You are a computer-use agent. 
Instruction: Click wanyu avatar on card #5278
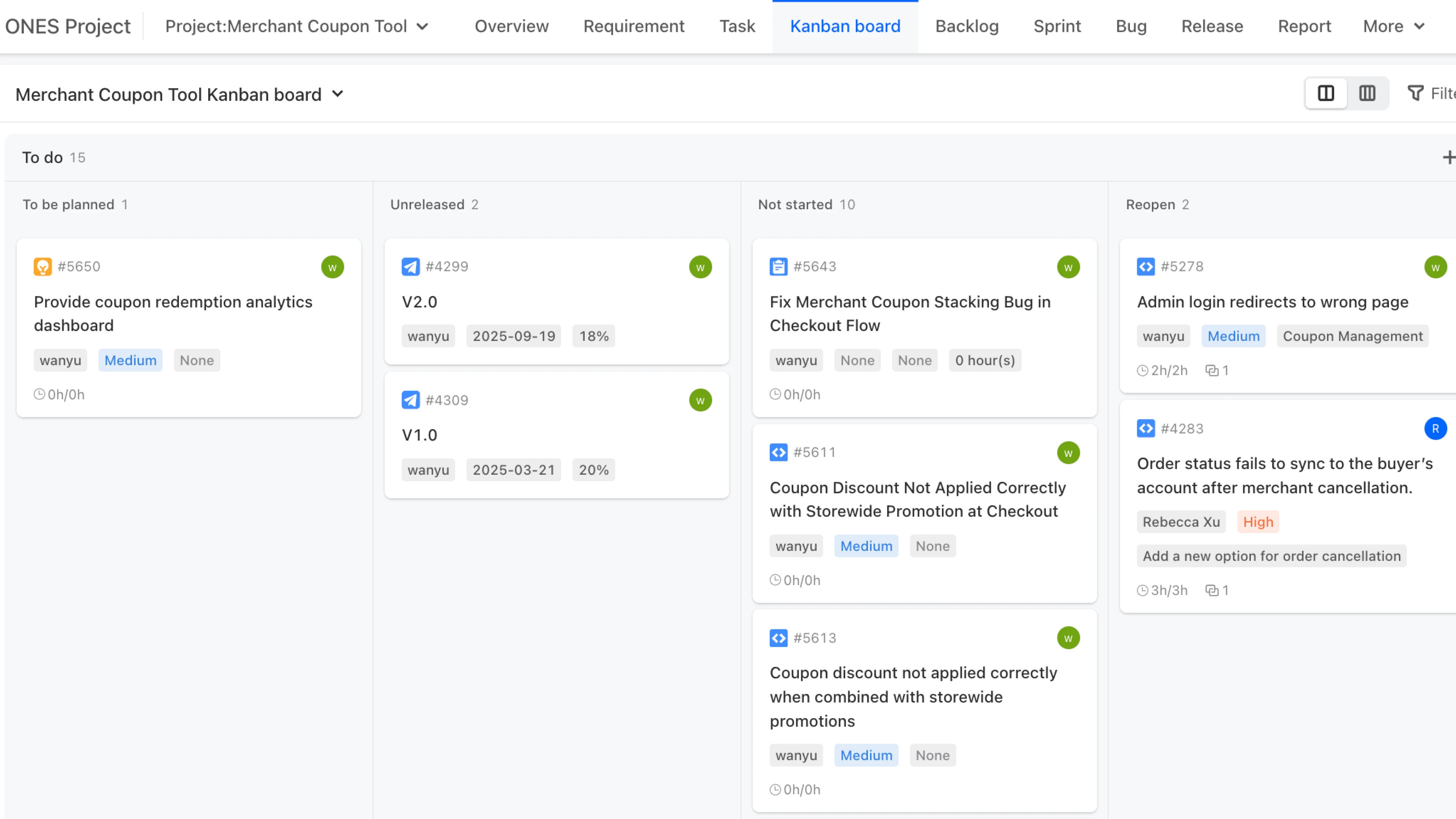coord(1436,267)
